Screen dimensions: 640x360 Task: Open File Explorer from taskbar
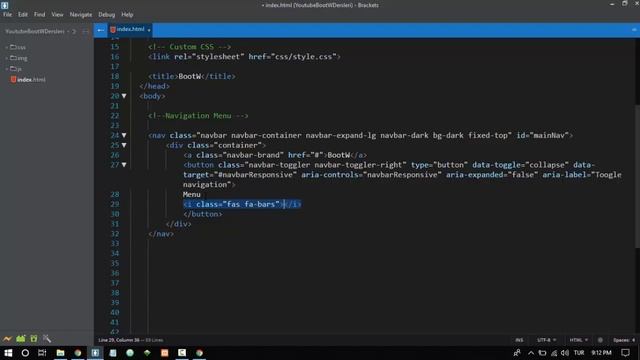click(x=60, y=353)
